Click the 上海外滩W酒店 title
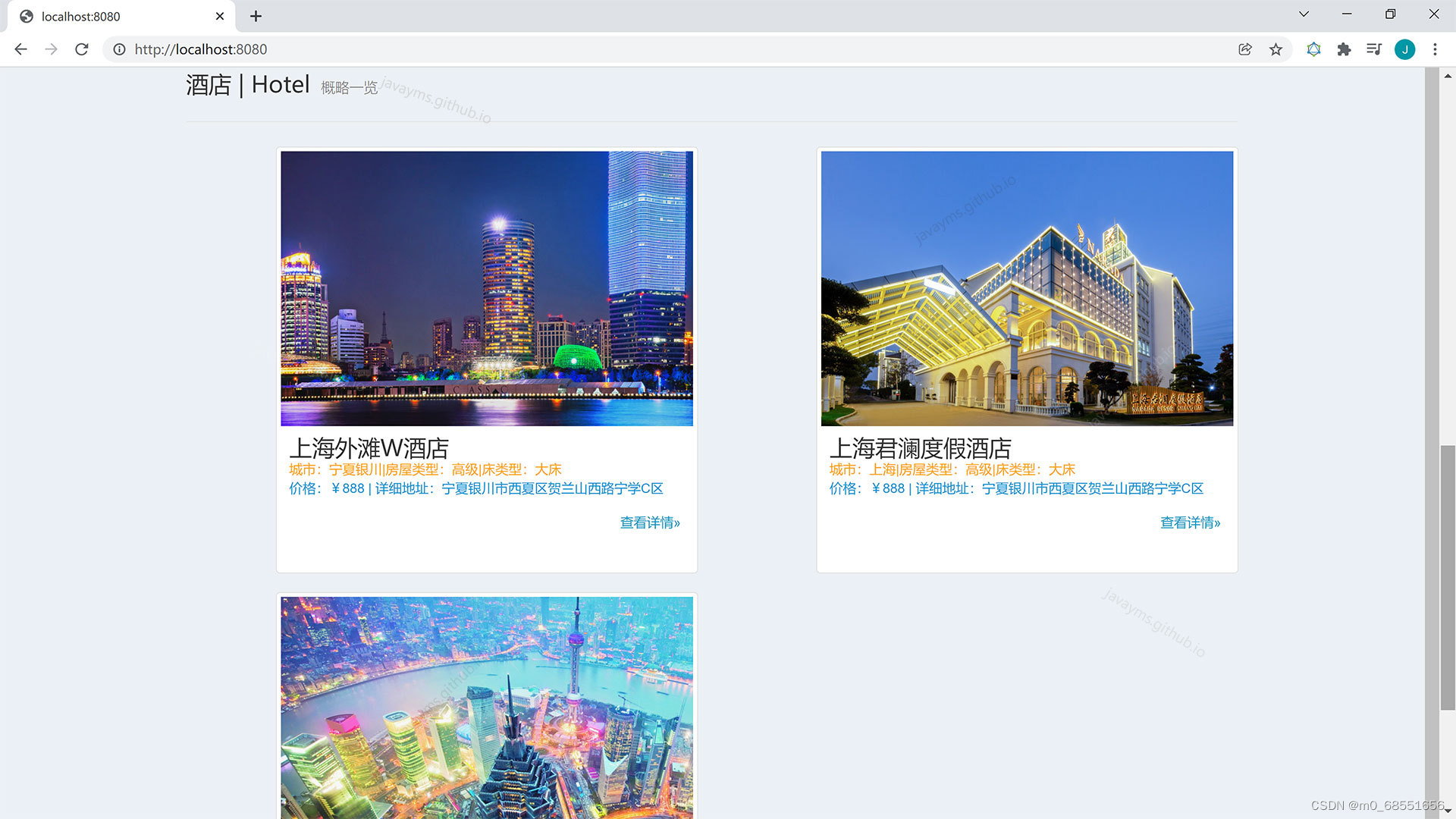 tap(369, 448)
